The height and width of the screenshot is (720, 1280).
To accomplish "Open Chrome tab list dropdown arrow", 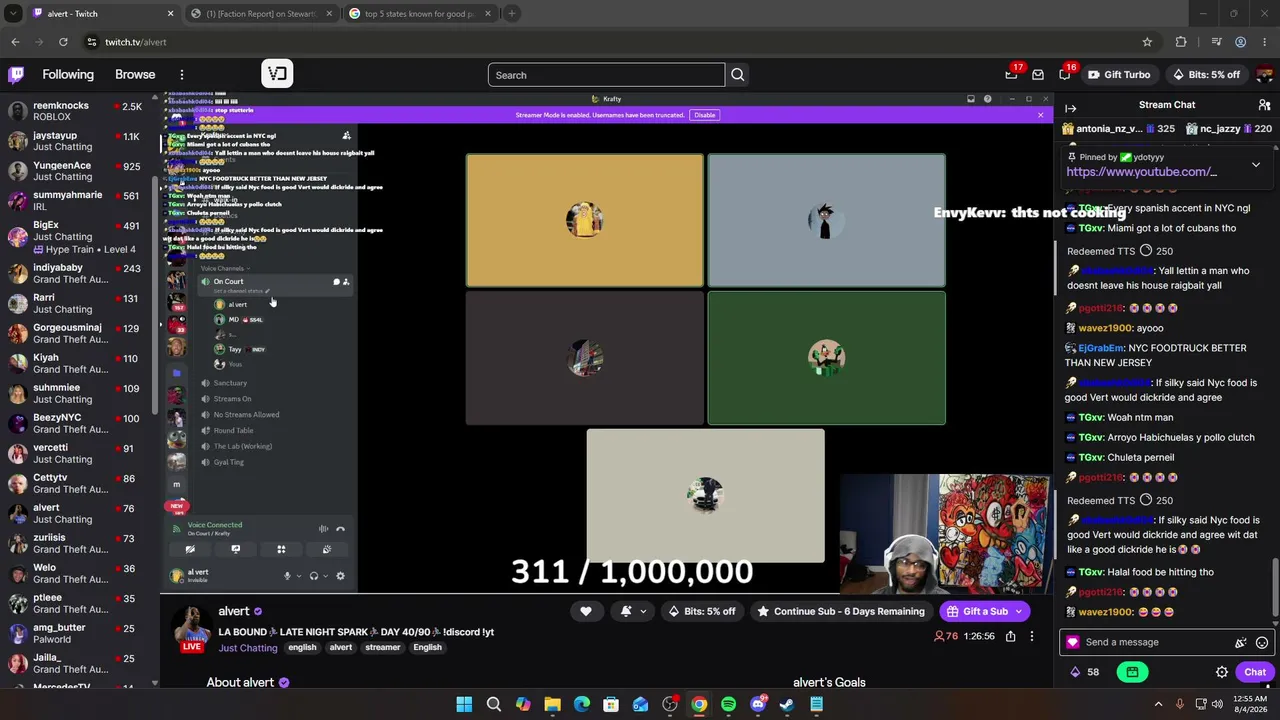I will pyautogui.click(x=13, y=14).
